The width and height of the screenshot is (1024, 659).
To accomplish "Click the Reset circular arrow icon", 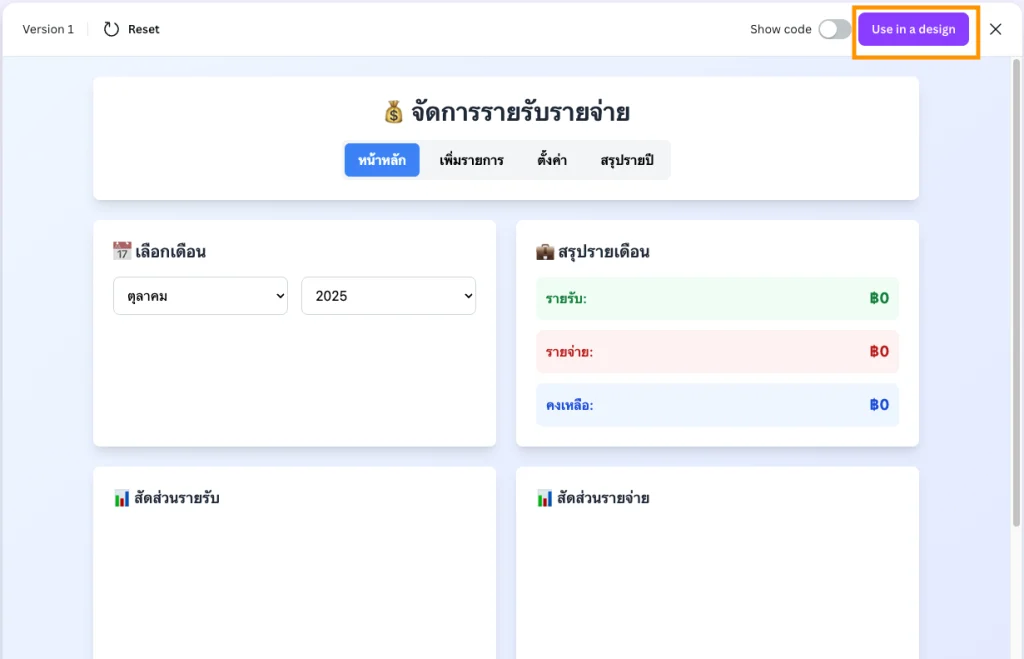I will 112,29.
